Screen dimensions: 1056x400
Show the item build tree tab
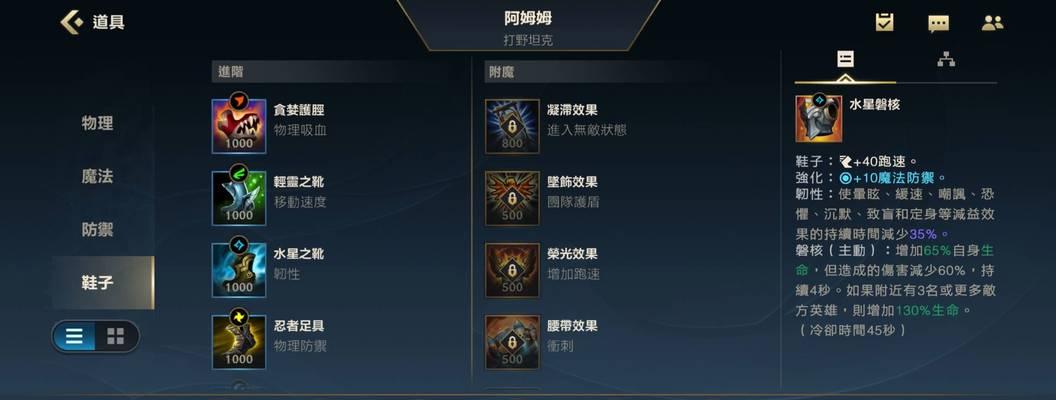(x=946, y=59)
